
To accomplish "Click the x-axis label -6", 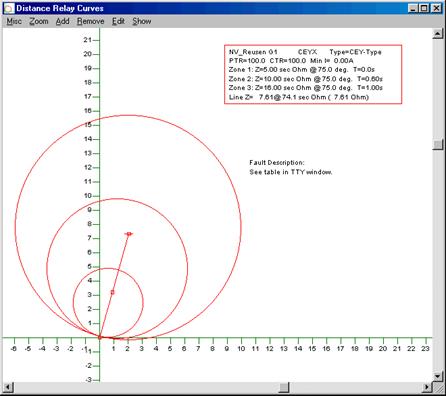I will point(13,349).
